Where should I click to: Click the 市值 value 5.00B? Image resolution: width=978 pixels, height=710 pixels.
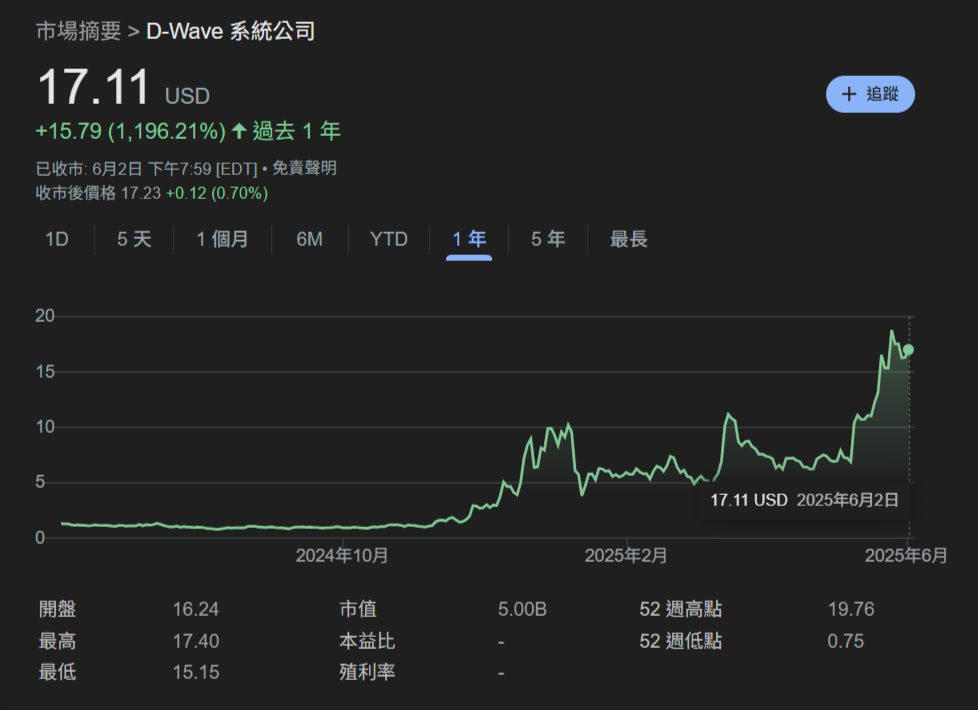click(x=522, y=609)
